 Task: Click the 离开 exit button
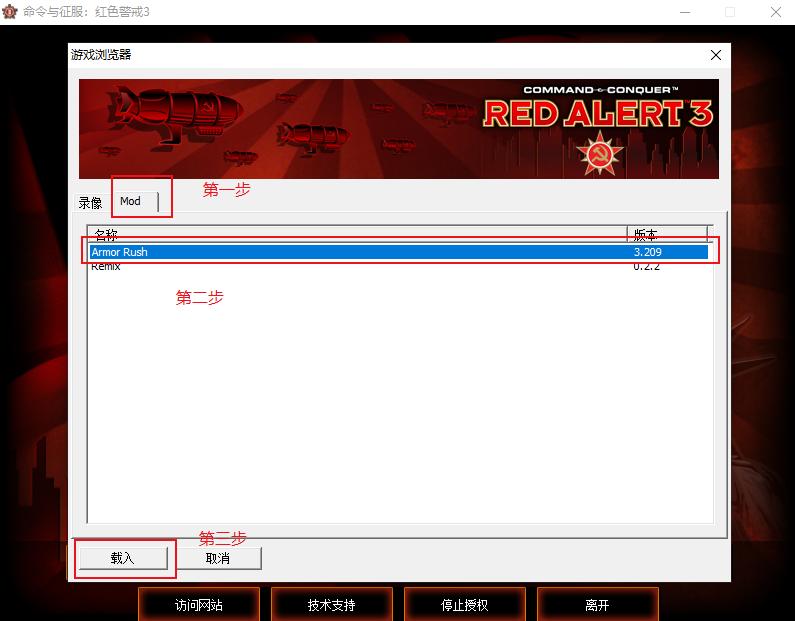pos(597,605)
